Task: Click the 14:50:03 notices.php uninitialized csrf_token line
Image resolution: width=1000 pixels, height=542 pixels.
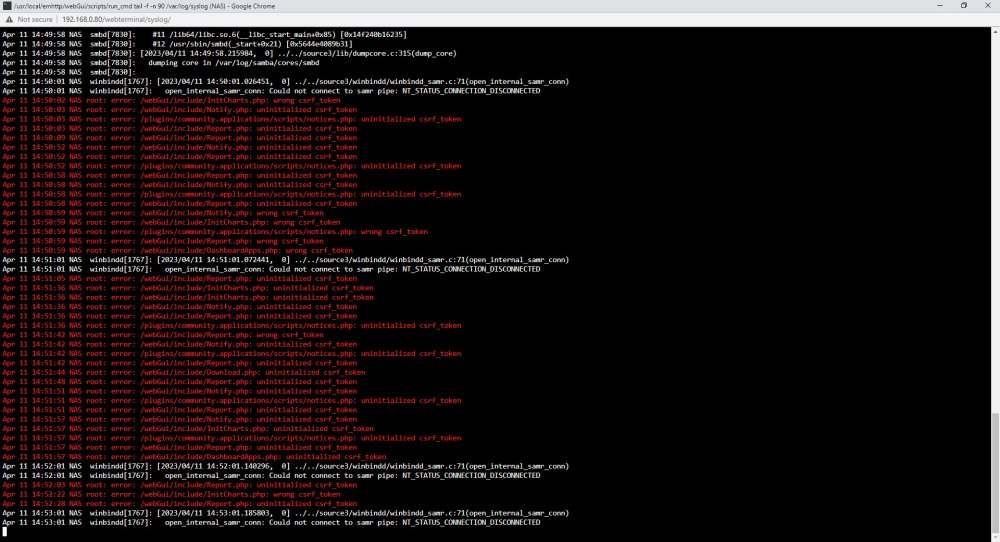Action: pyautogui.click(x=232, y=119)
